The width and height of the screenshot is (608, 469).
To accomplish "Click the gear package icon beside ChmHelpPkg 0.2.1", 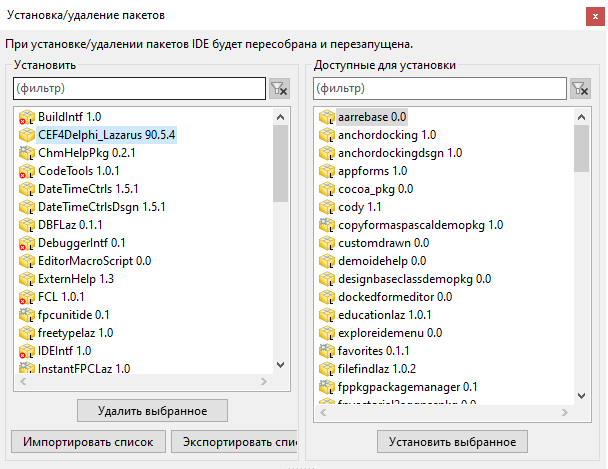I will 27,153.
